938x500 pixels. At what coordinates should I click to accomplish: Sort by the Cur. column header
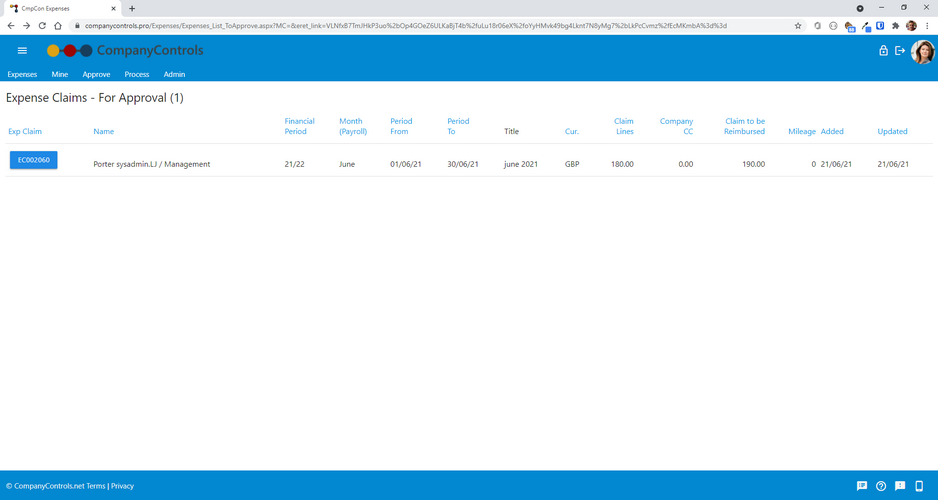point(572,132)
